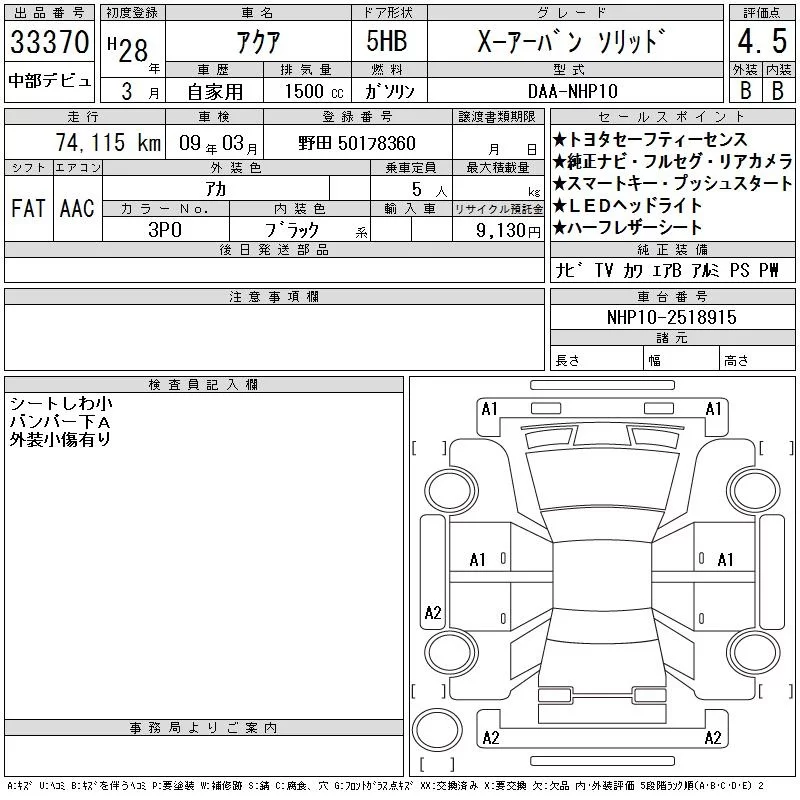Click the chassis number NHP10-2518915
The width and height of the screenshot is (800, 800).
671,317
